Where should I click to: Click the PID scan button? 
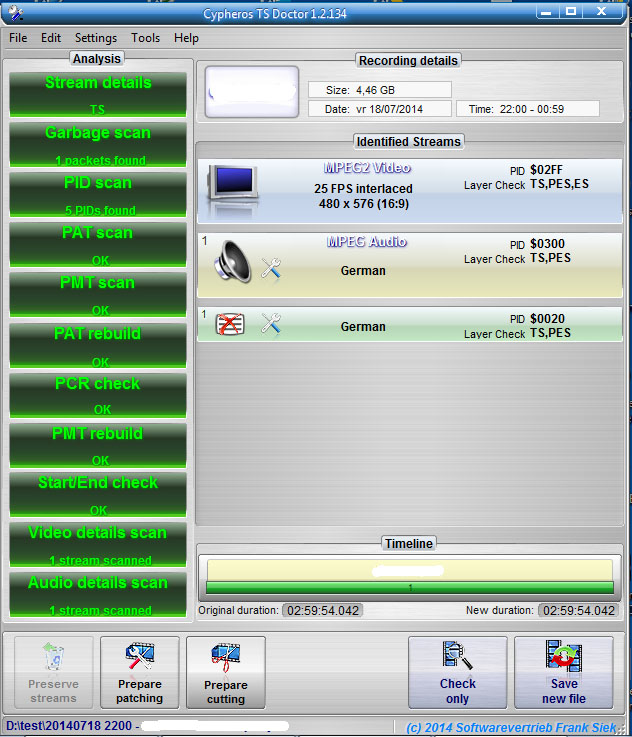pyautogui.click(x=98, y=195)
